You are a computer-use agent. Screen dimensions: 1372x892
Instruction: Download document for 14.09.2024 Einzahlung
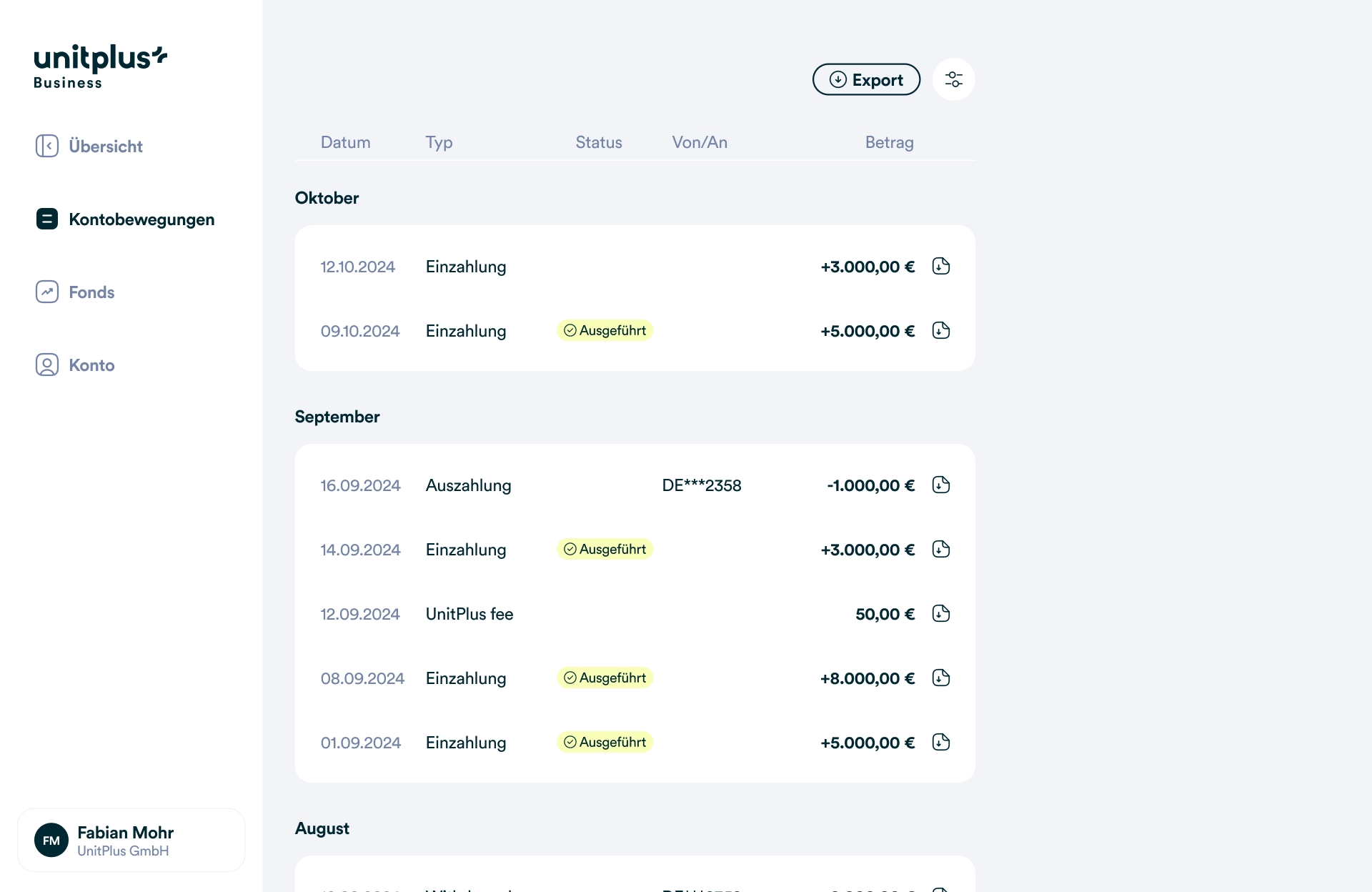(x=940, y=550)
